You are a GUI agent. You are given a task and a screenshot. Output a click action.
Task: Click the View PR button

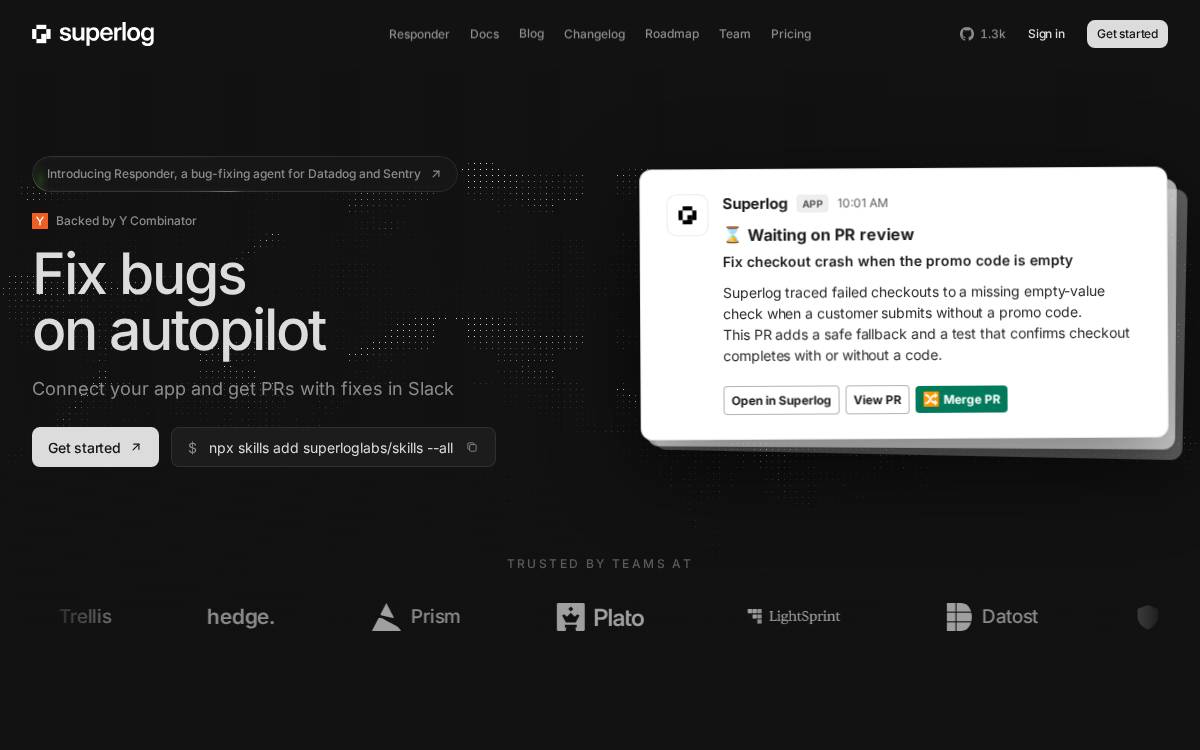877,400
